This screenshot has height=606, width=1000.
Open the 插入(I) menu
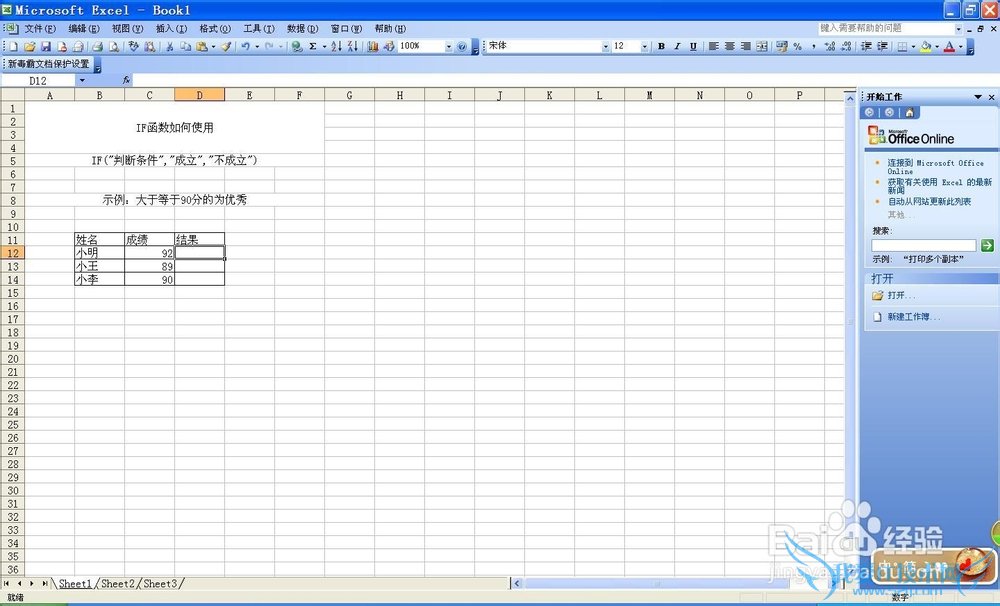click(172, 29)
